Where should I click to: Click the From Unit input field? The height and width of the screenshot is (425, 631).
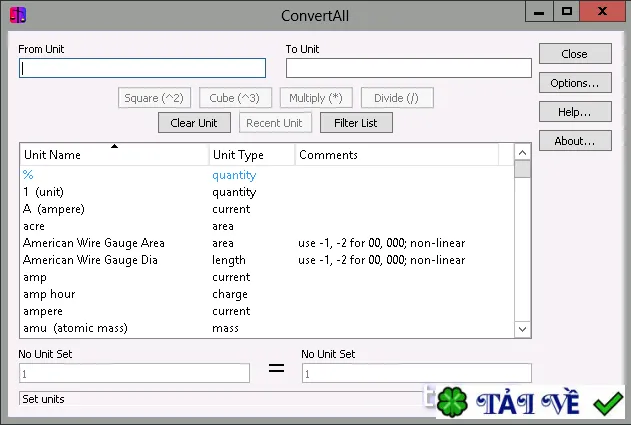(142, 68)
